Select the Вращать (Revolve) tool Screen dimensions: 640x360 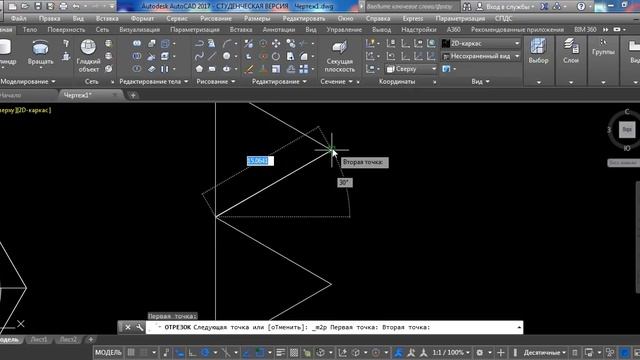coord(40,52)
